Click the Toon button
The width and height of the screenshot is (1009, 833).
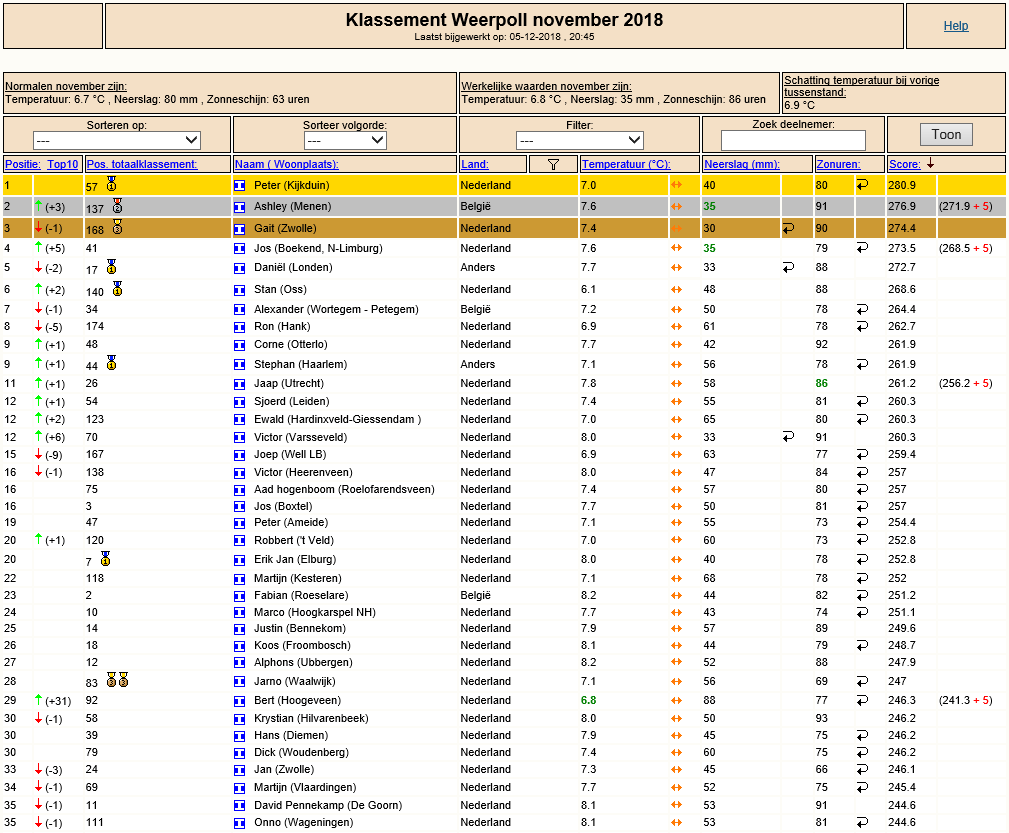click(x=946, y=135)
